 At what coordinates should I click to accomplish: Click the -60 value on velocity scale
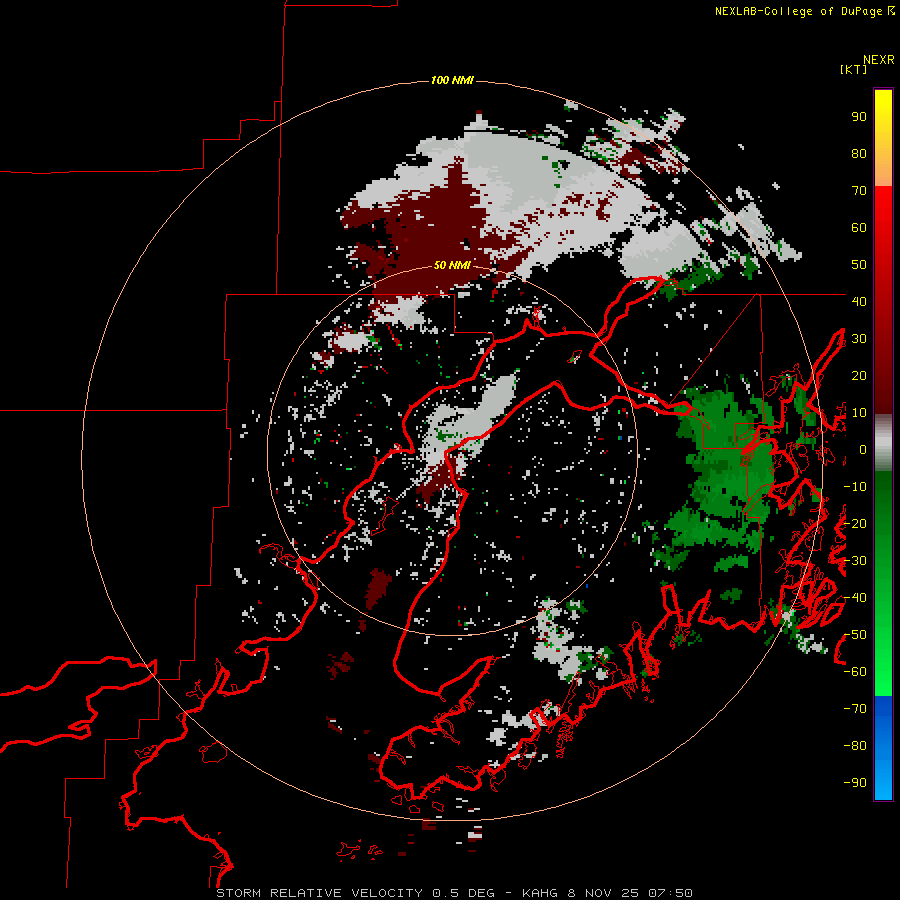coord(855,672)
